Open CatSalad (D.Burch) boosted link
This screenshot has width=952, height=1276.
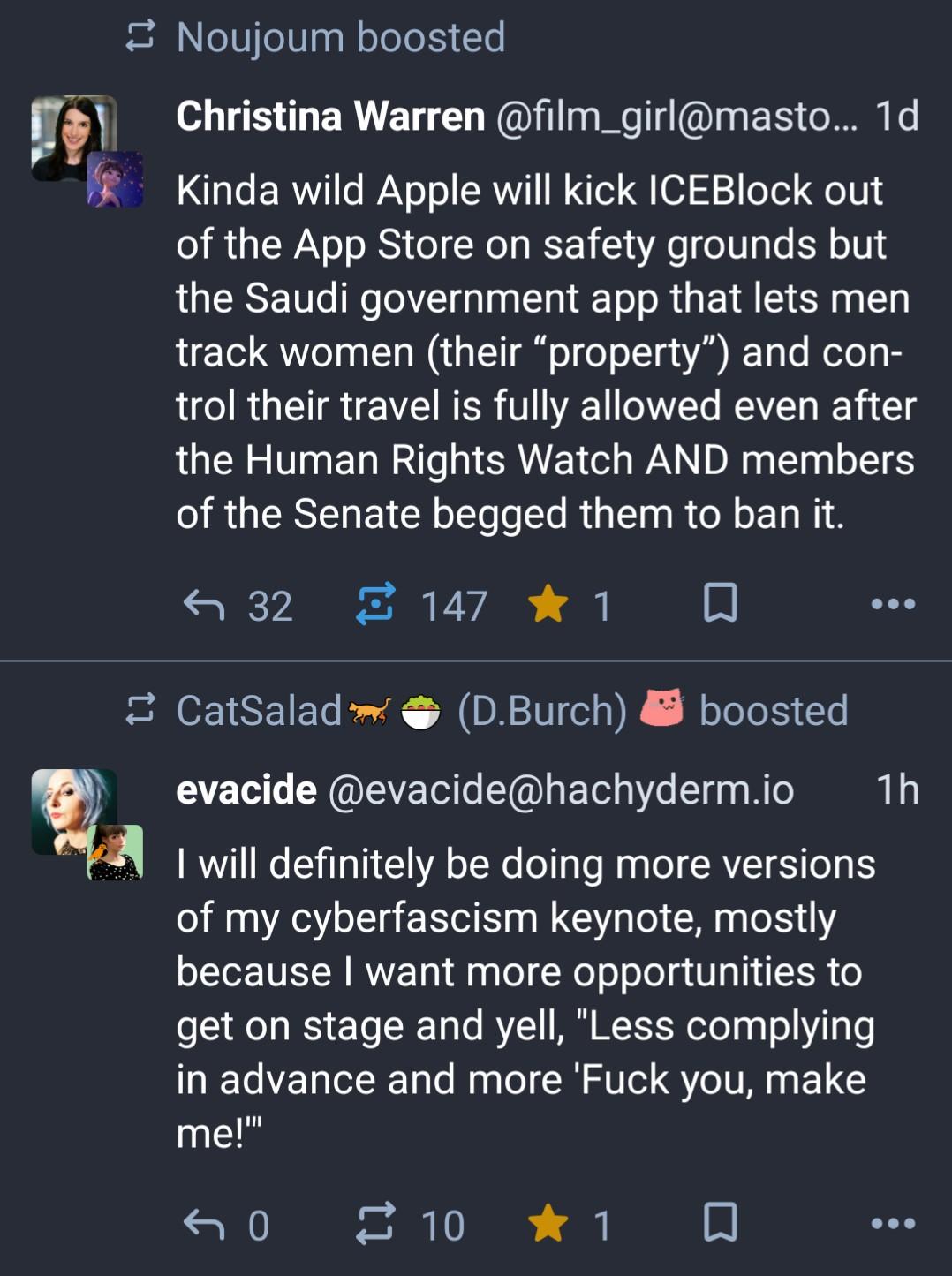click(512, 711)
